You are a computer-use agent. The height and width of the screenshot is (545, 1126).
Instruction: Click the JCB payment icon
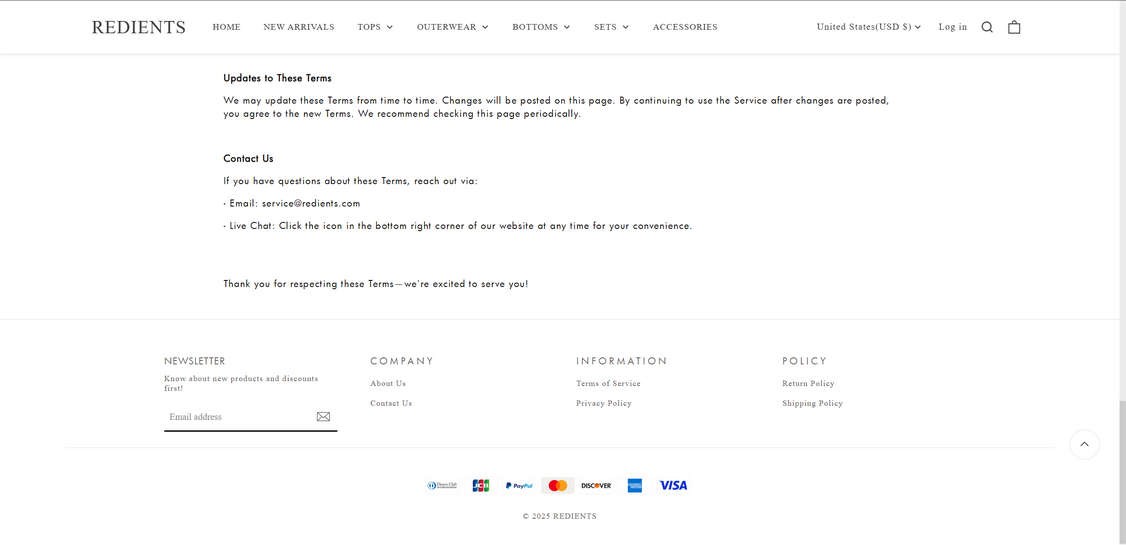pos(480,485)
